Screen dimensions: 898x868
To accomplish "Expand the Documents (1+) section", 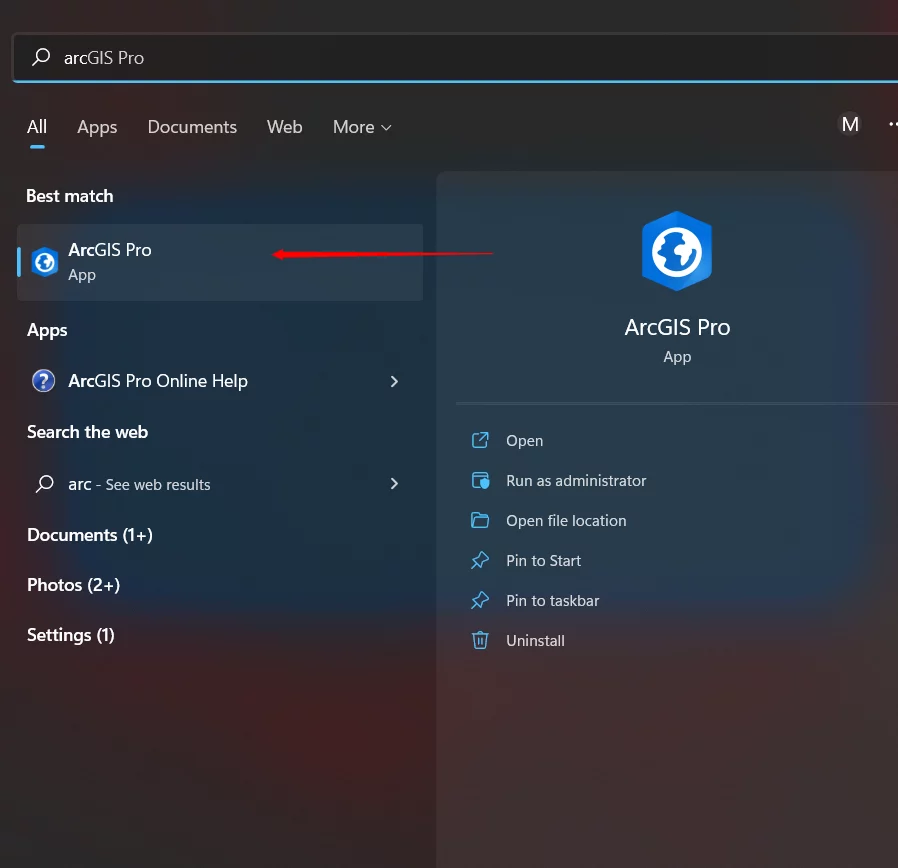I will pyautogui.click(x=90, y=535).
